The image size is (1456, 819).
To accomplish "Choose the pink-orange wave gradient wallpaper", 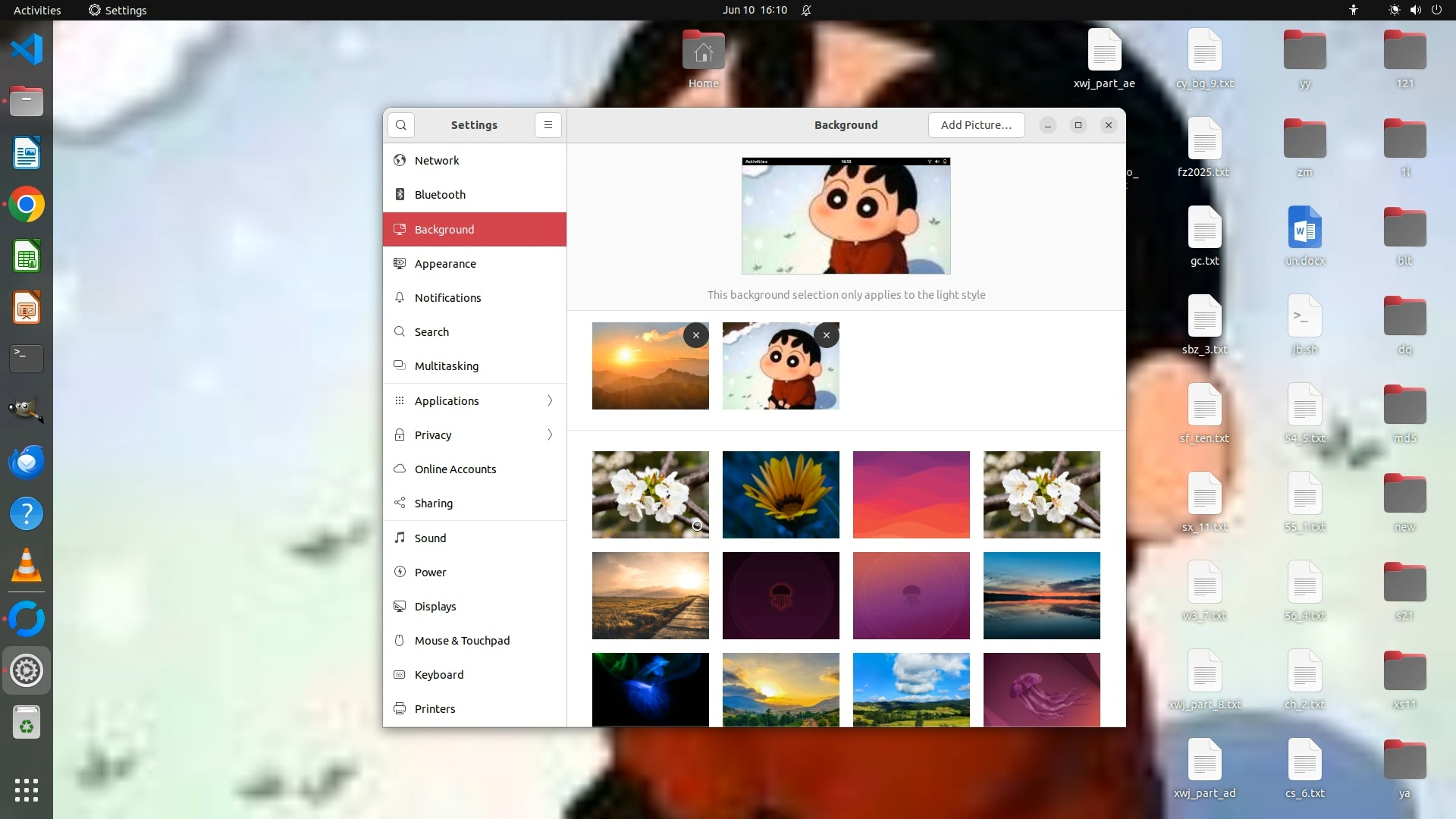I will tap(911, 494).
